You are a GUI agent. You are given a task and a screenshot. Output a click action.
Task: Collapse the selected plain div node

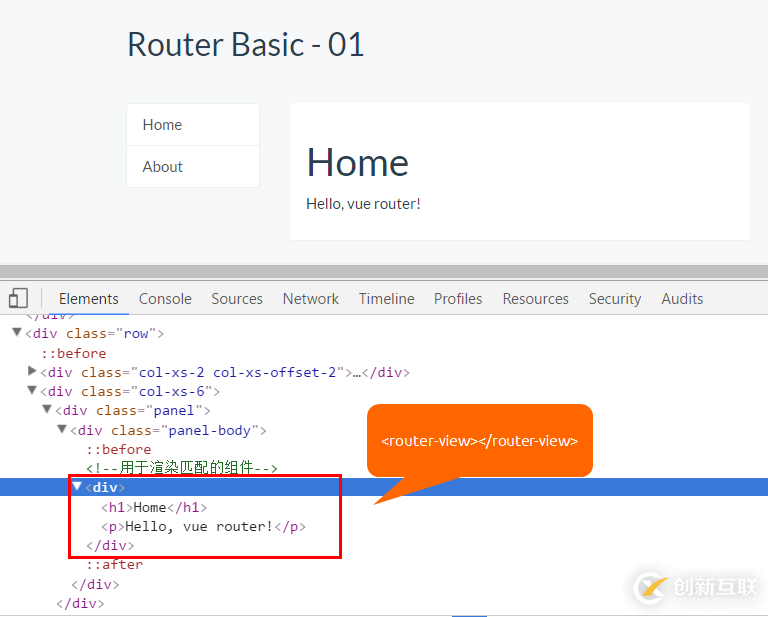point(77,486)
